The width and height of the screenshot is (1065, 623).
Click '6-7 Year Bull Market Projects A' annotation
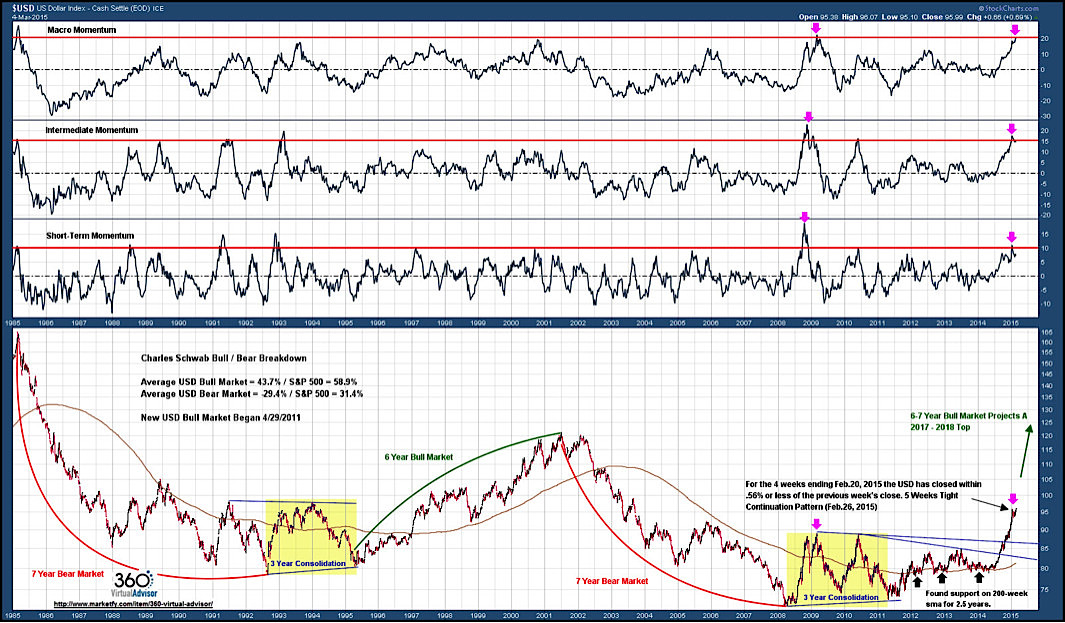[x=969, y=421]
